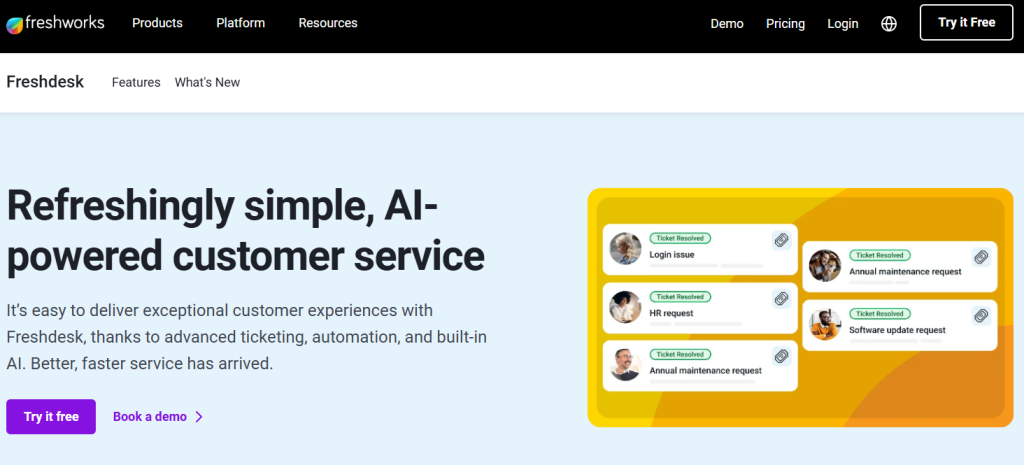Open the Pricing page
Screen dimensions: 1024x465
point(786,24)
